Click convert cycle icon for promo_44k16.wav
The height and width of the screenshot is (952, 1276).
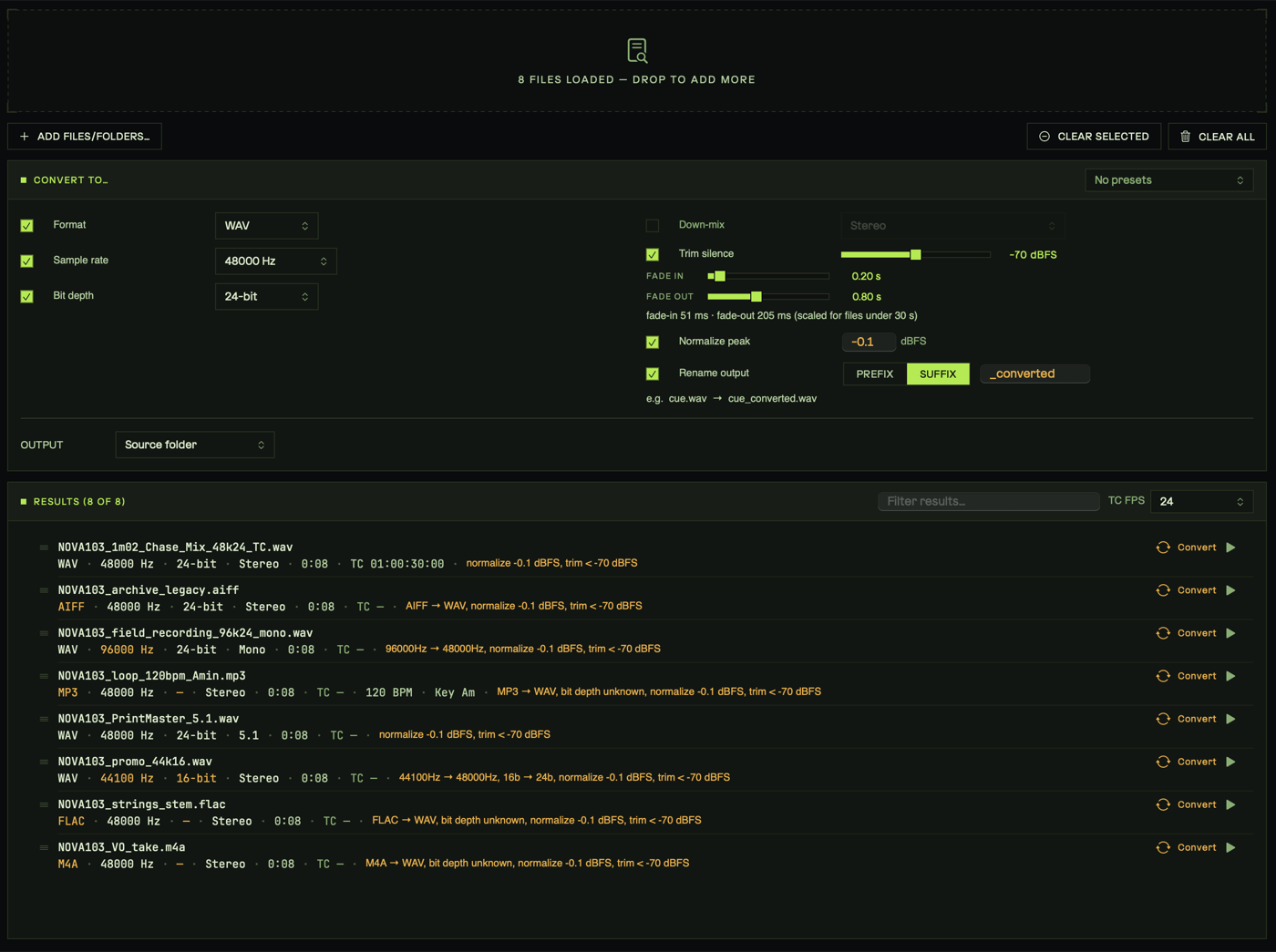tap(1163, 762)
